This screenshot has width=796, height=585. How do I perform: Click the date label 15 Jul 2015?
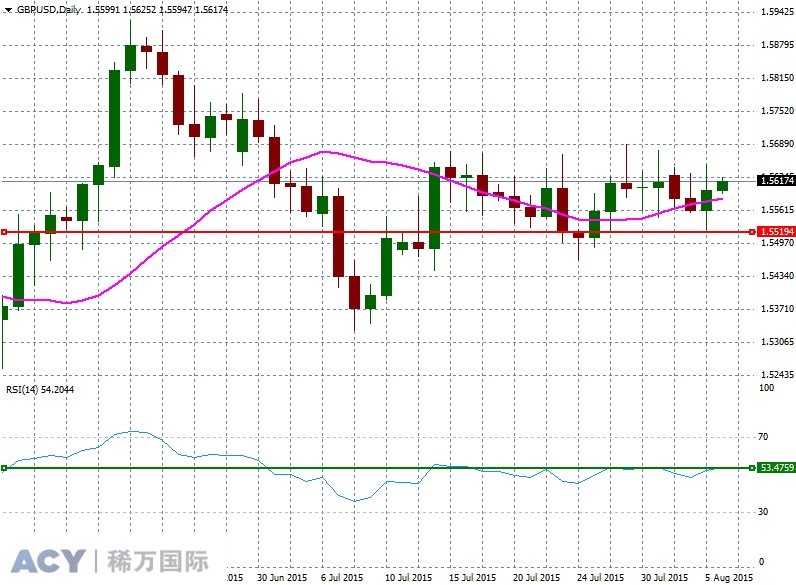472,578
